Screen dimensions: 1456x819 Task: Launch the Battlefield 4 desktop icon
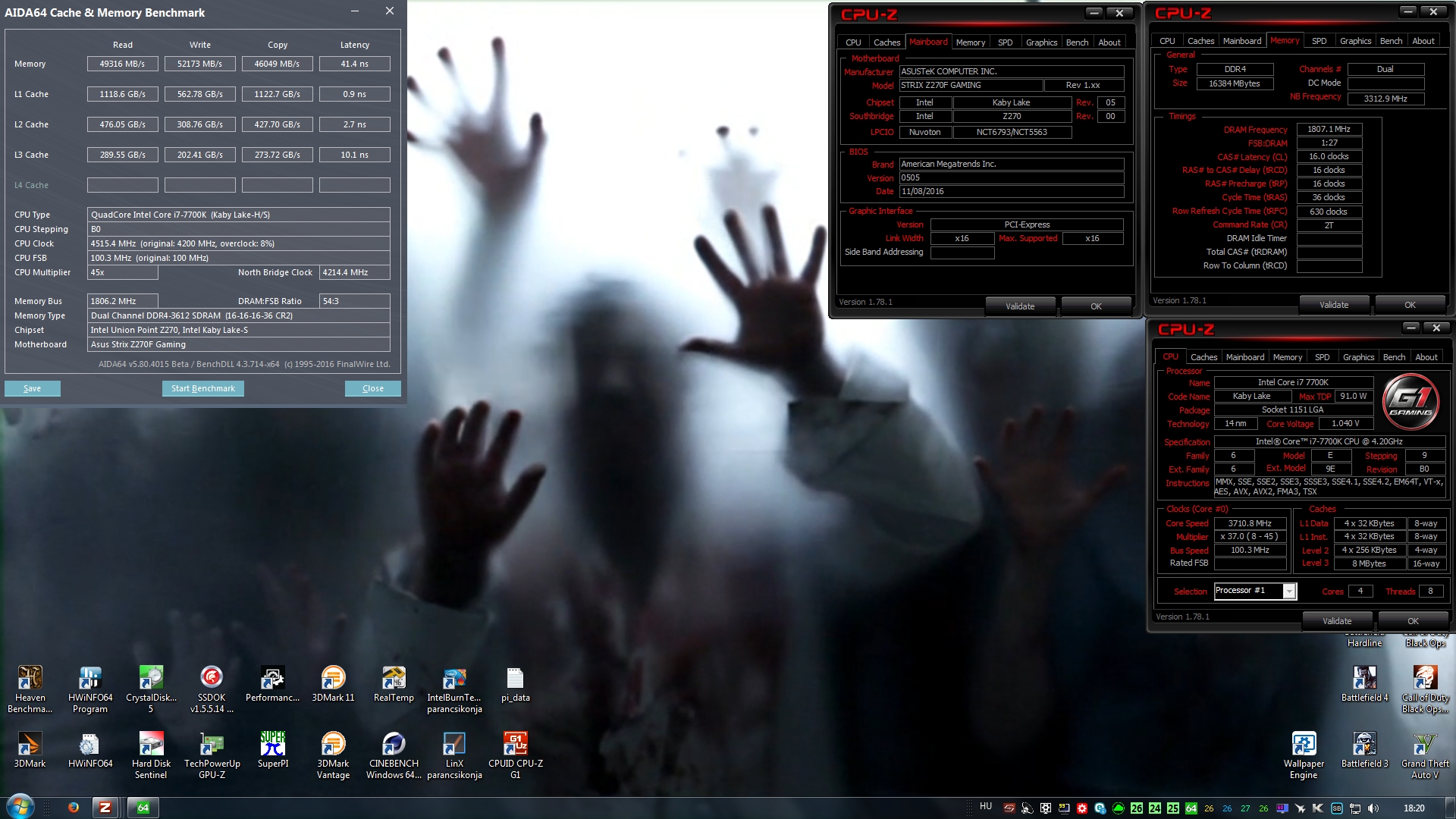1364,683
